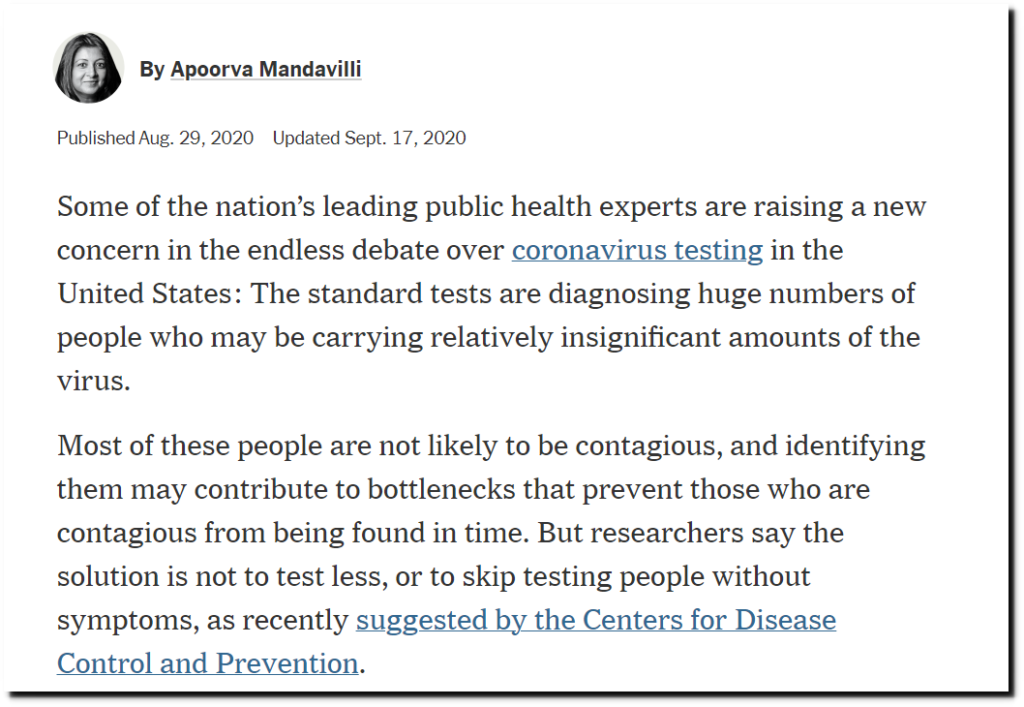Viewport: 1024px width, 707px height.
Task: Follow the 'suggested by the Centers for Disease' link
Action: [x=596, y=620]
